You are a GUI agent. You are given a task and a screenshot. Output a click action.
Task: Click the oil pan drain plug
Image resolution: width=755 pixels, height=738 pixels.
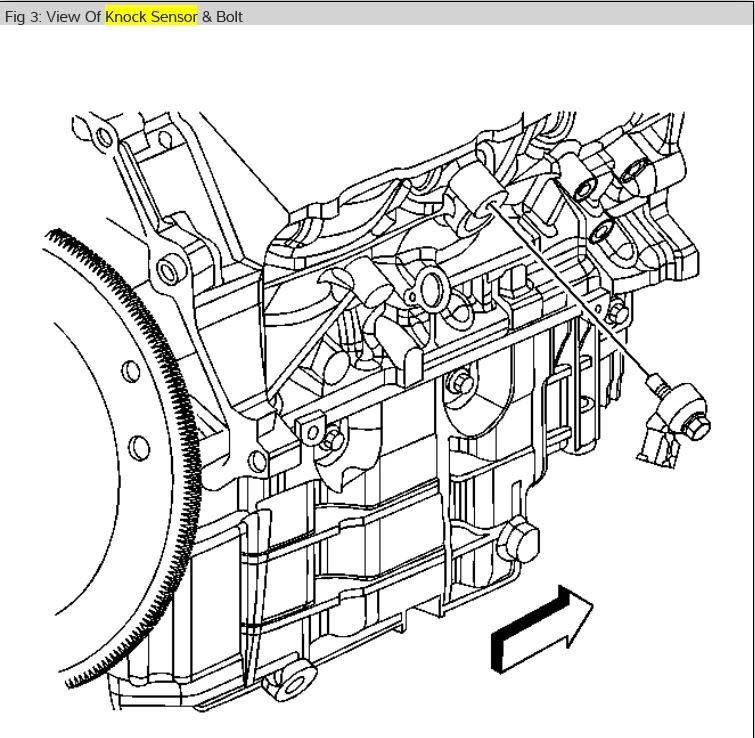[519, 540]
